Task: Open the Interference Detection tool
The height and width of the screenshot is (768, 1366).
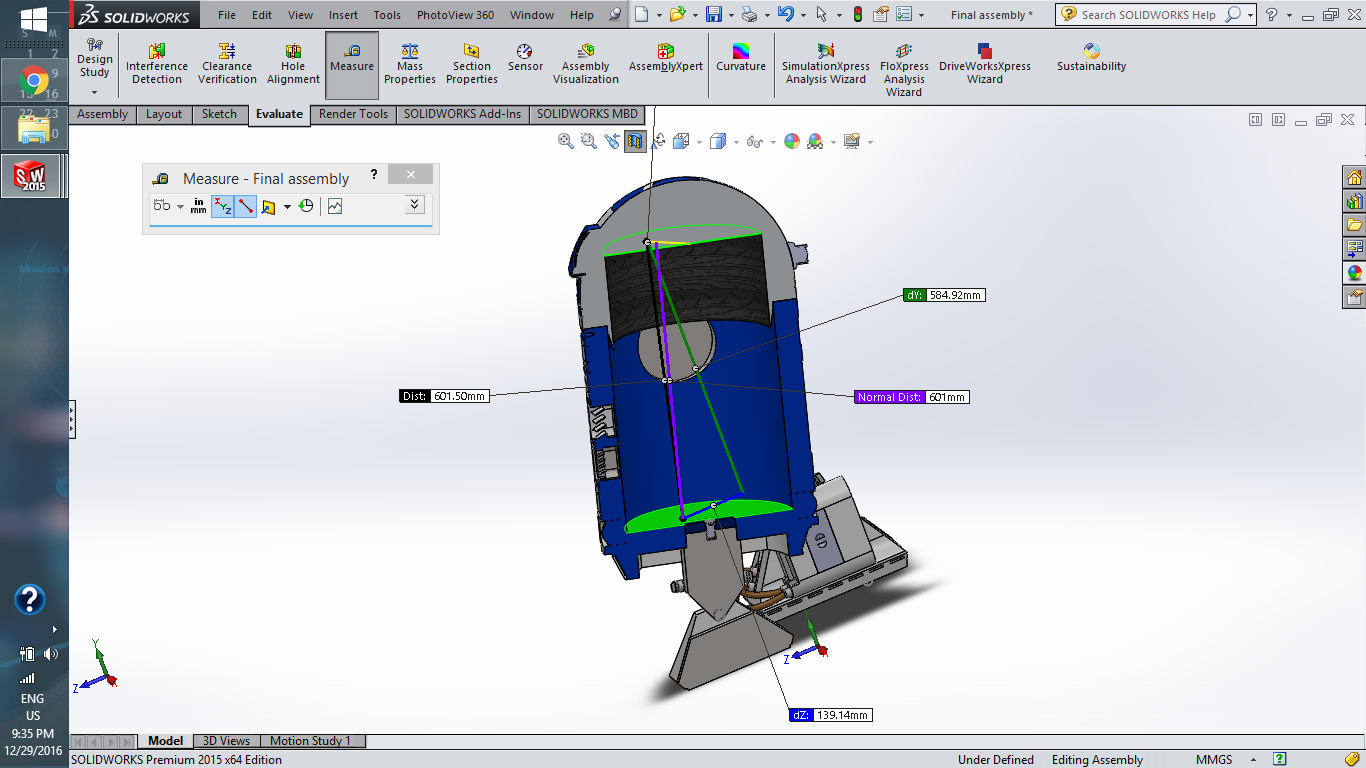Action: 157,65
